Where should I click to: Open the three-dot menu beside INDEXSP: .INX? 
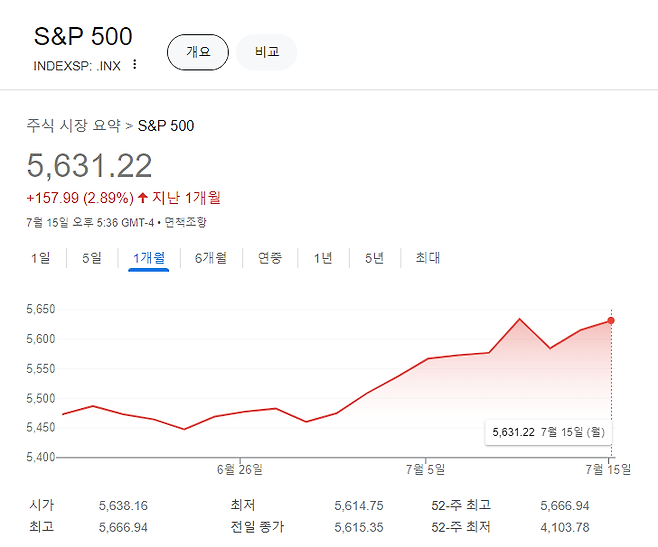tap(135, 64)
